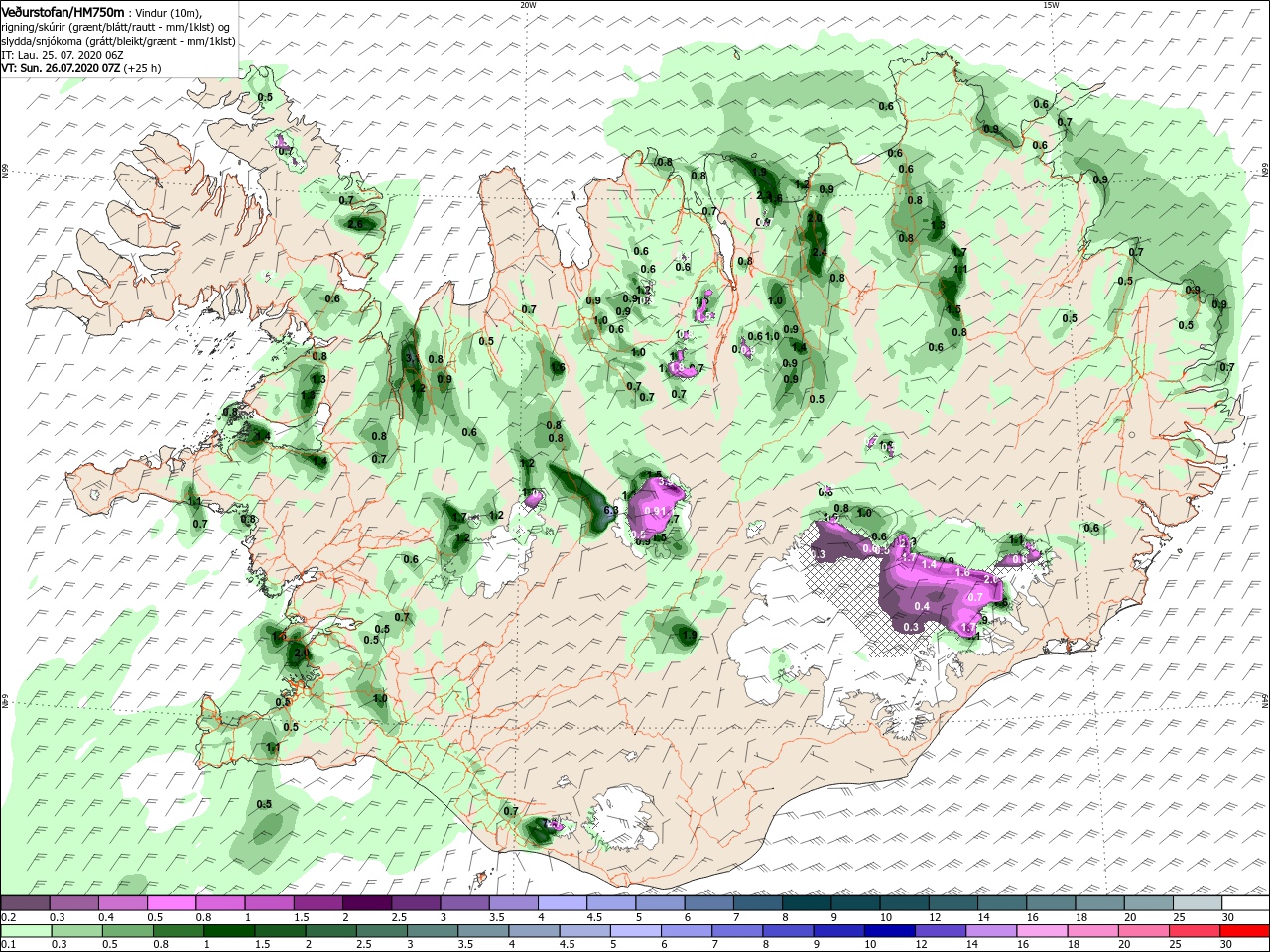Select the dark teal 8 snow legend swatch
The image size is (1270, 952).
806,903
